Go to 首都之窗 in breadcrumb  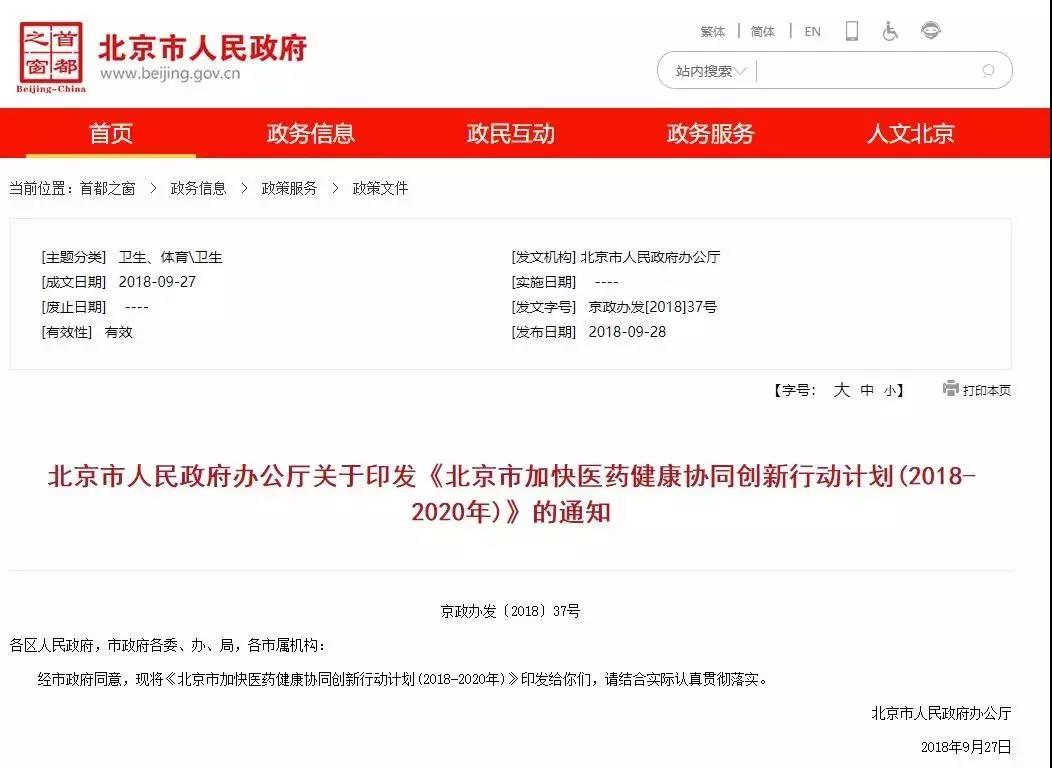107,188
